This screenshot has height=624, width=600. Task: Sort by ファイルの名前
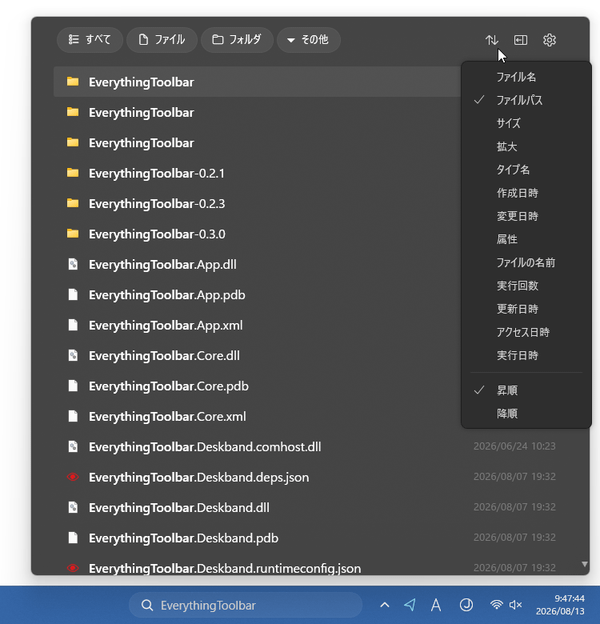pyautogui.click(x=526, y=263)
